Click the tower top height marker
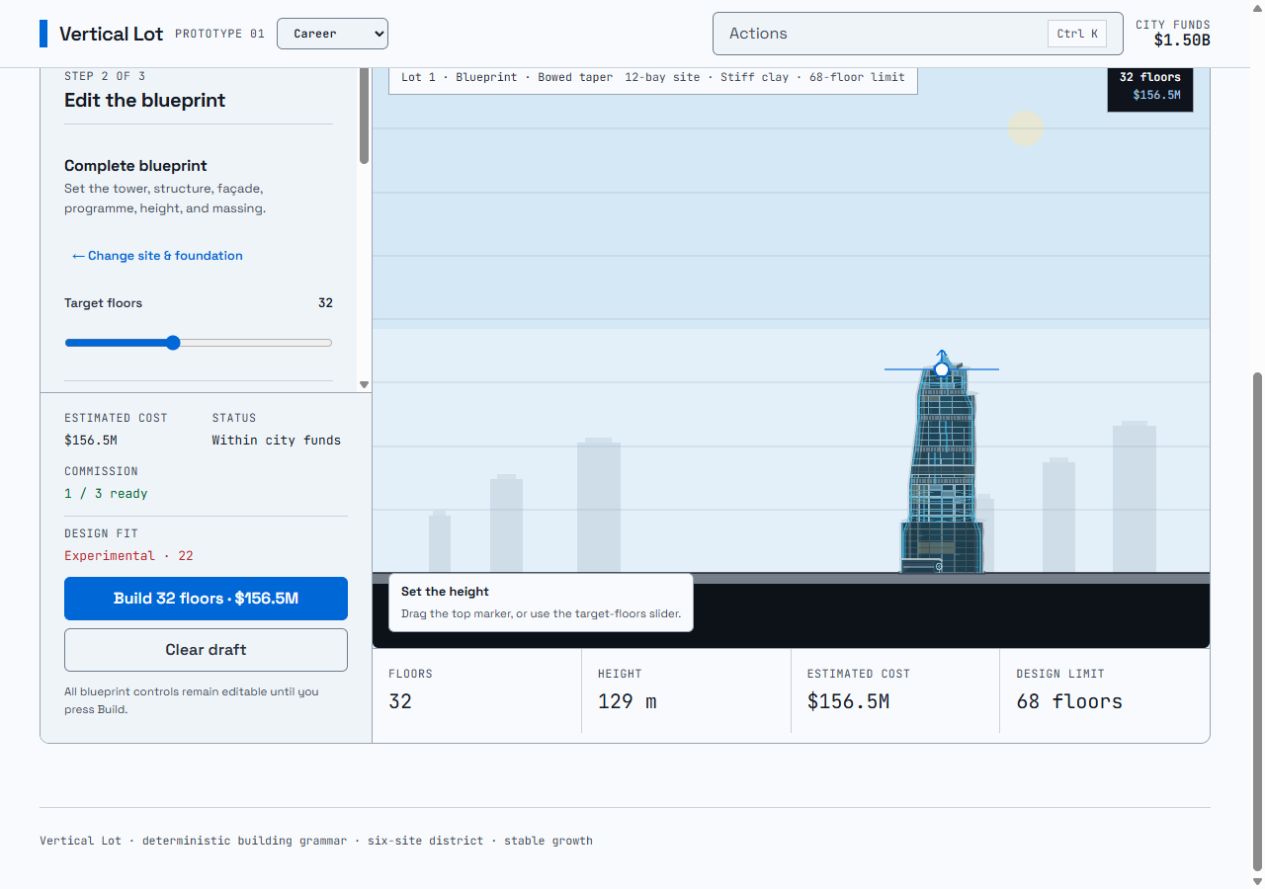Image resolution: width=1265 pixels, height=889 pixels. tap(941, 369)
